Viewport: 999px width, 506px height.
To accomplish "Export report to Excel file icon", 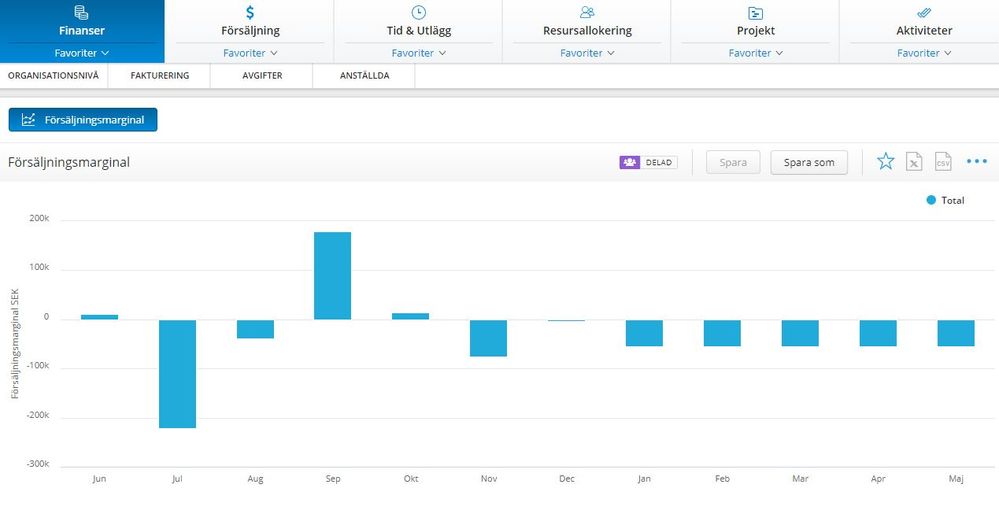I will [x=914, y=162].
